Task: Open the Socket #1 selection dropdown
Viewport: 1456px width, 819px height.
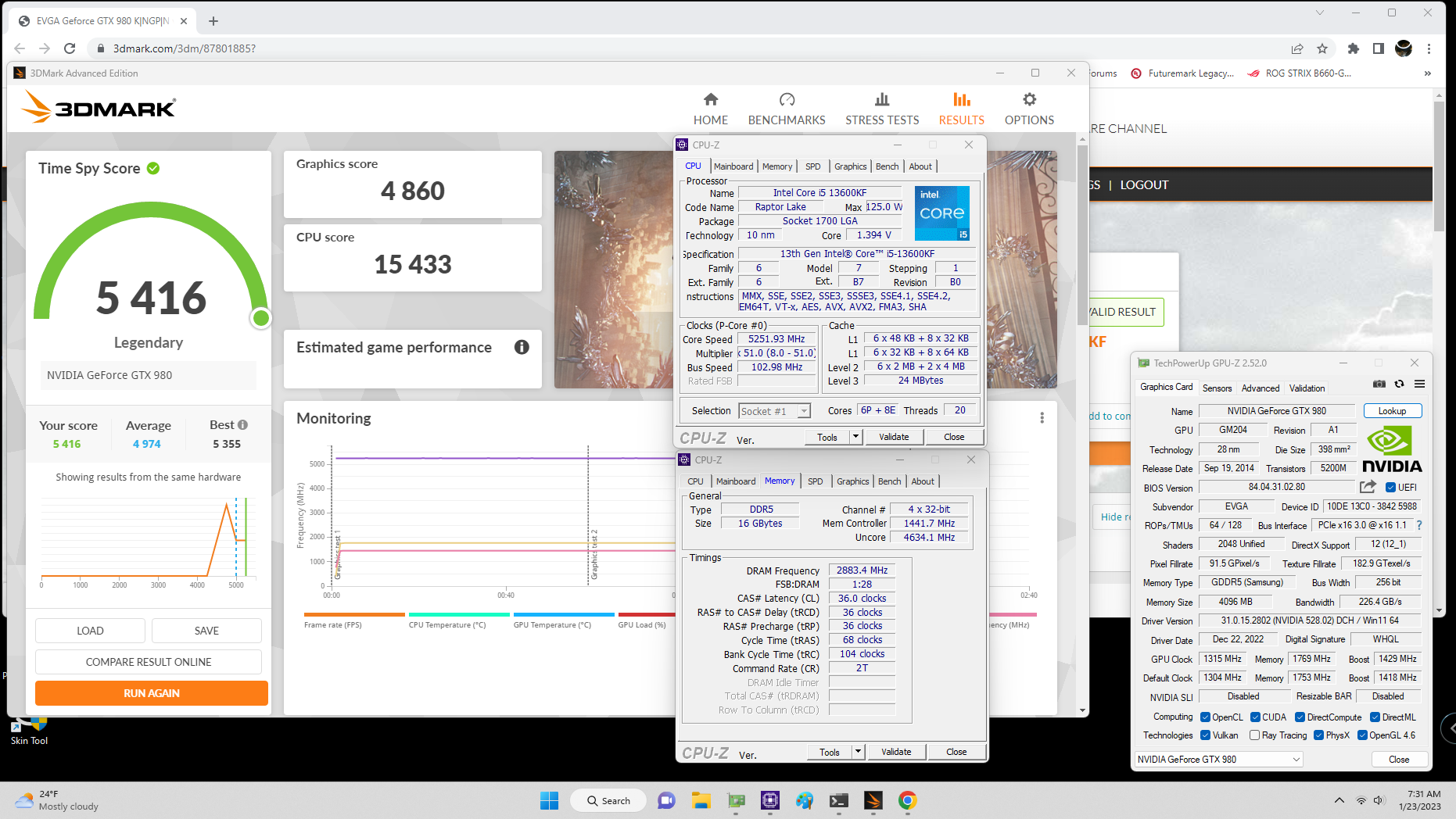Action: coord(774,411)
